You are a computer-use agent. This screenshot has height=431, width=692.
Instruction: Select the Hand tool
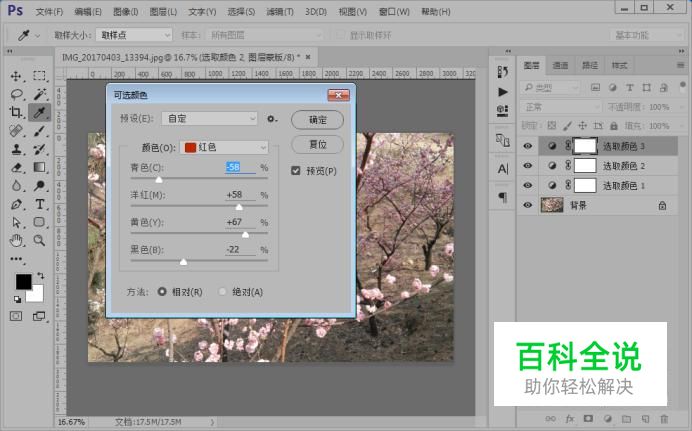tap(16, 240)
